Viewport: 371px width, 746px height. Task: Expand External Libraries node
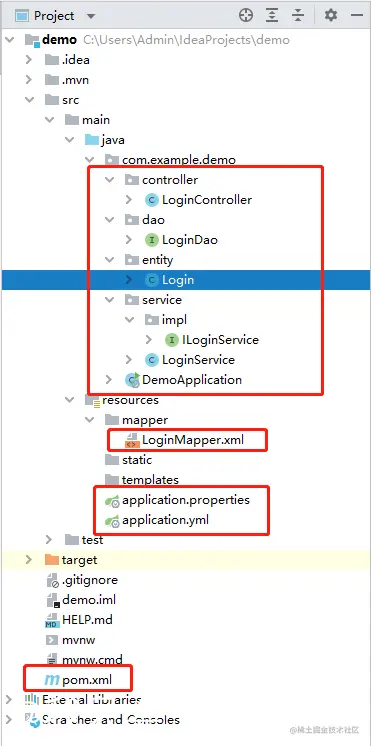click(9, 700)
